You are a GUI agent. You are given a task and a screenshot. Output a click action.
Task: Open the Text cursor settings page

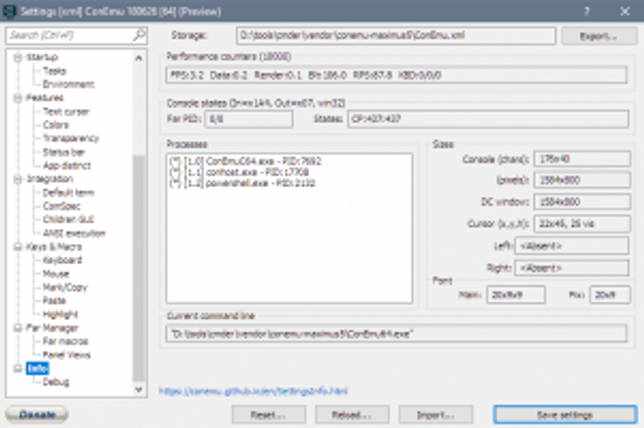[66, 111]
